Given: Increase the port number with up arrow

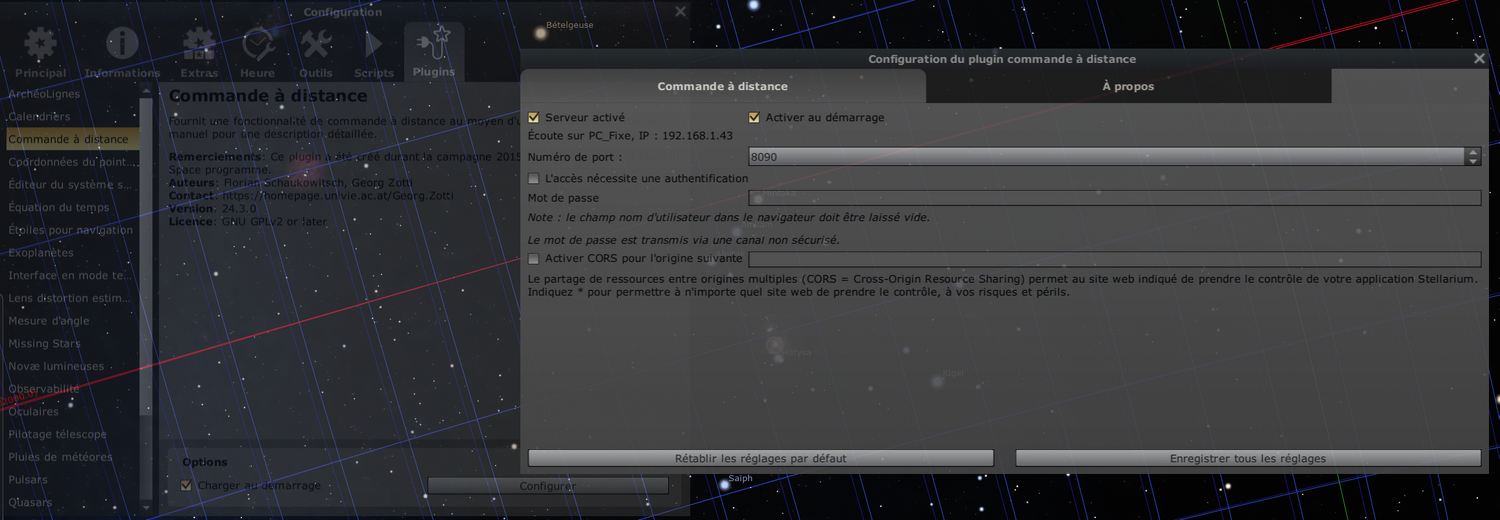Looking at the screenshot, I should [1473, 153].
